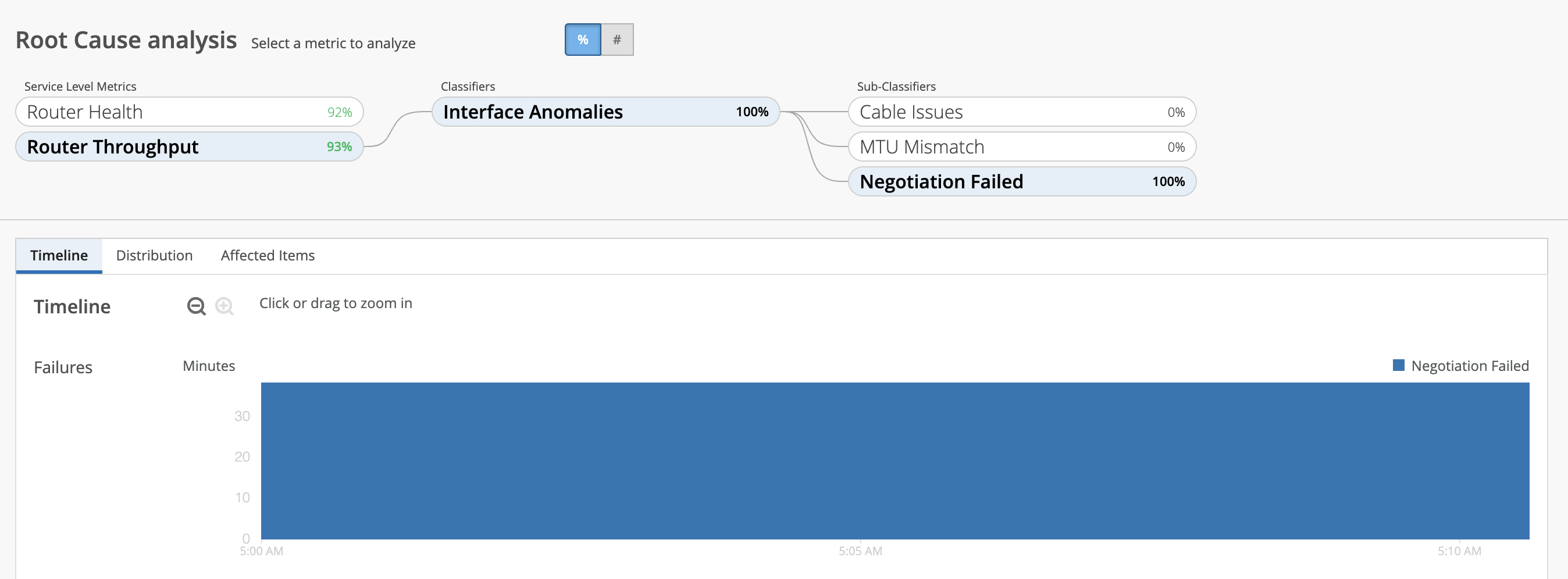
Task: Click the 5:00 AM timeline axis marker
Action: click(x=261, y=551)
